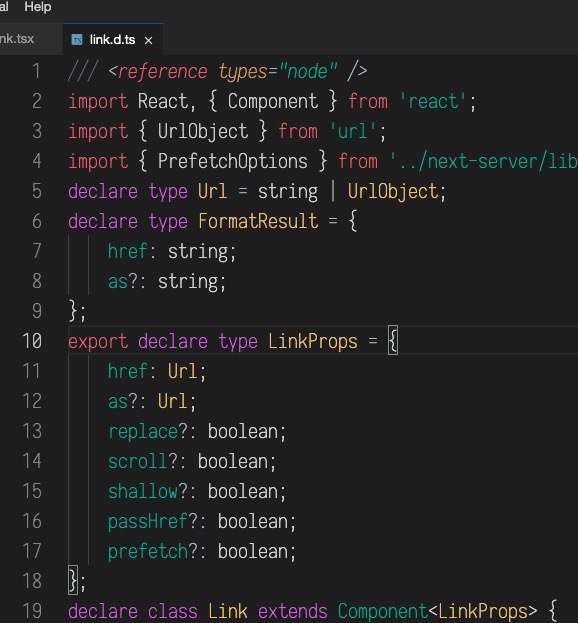Click the highlighted closing brace on line 18

(x=73, y=580)
